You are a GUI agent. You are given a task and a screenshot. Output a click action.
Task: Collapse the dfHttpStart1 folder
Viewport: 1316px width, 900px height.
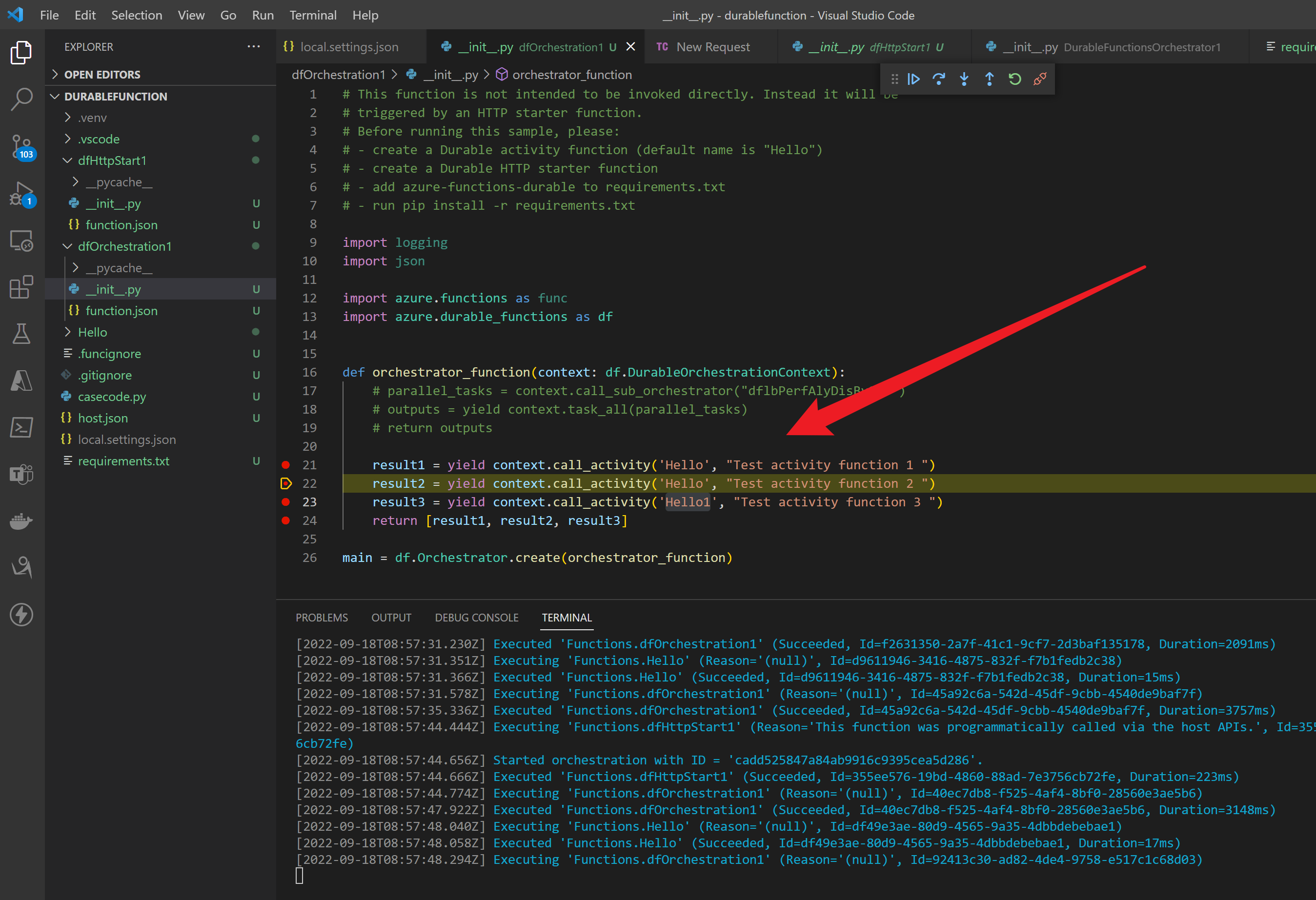pyautogui.click(x=112, y=161)
